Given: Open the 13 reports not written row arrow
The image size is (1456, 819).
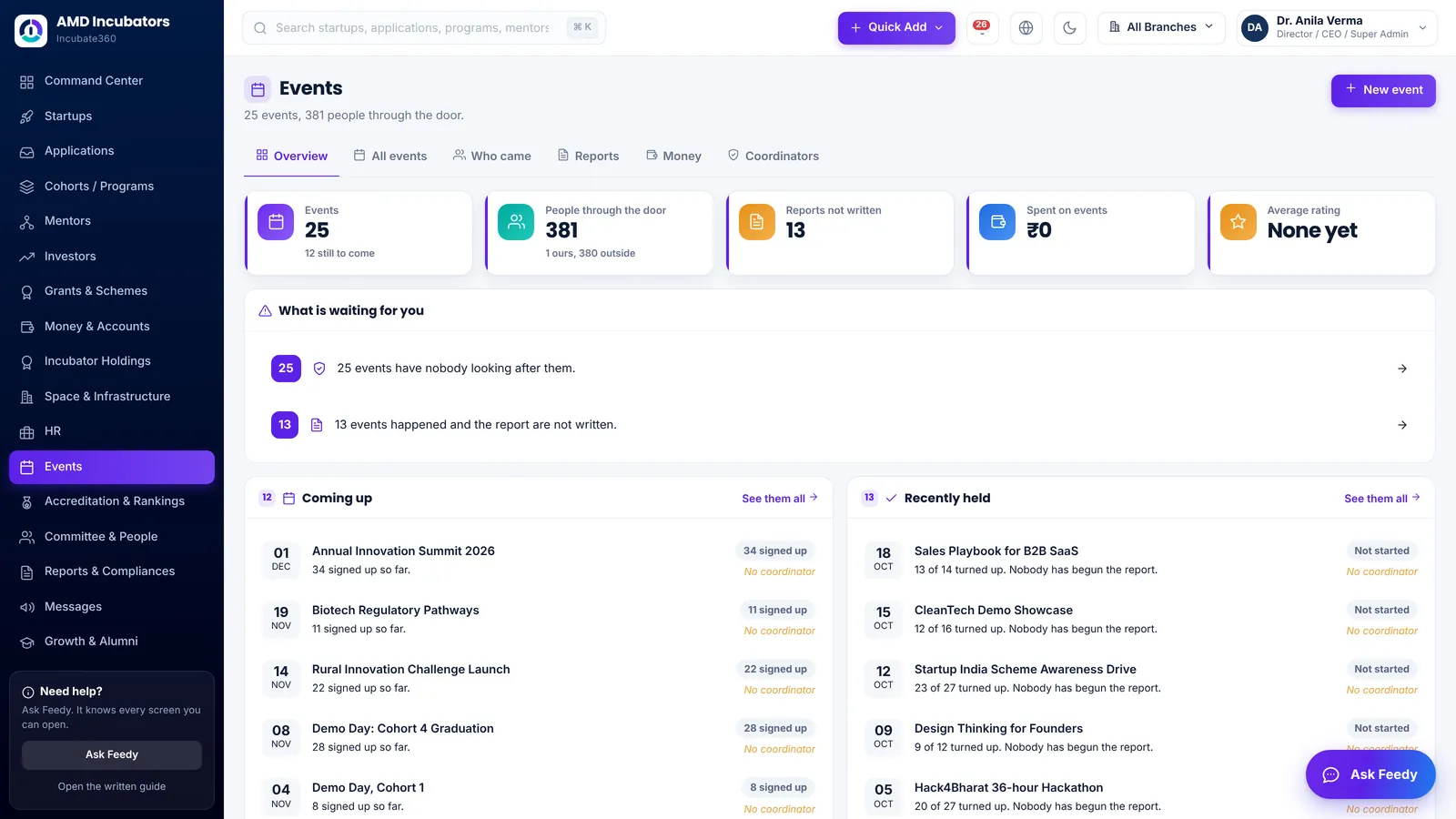Looking at the screenshot, I should tap(1402, 425).
